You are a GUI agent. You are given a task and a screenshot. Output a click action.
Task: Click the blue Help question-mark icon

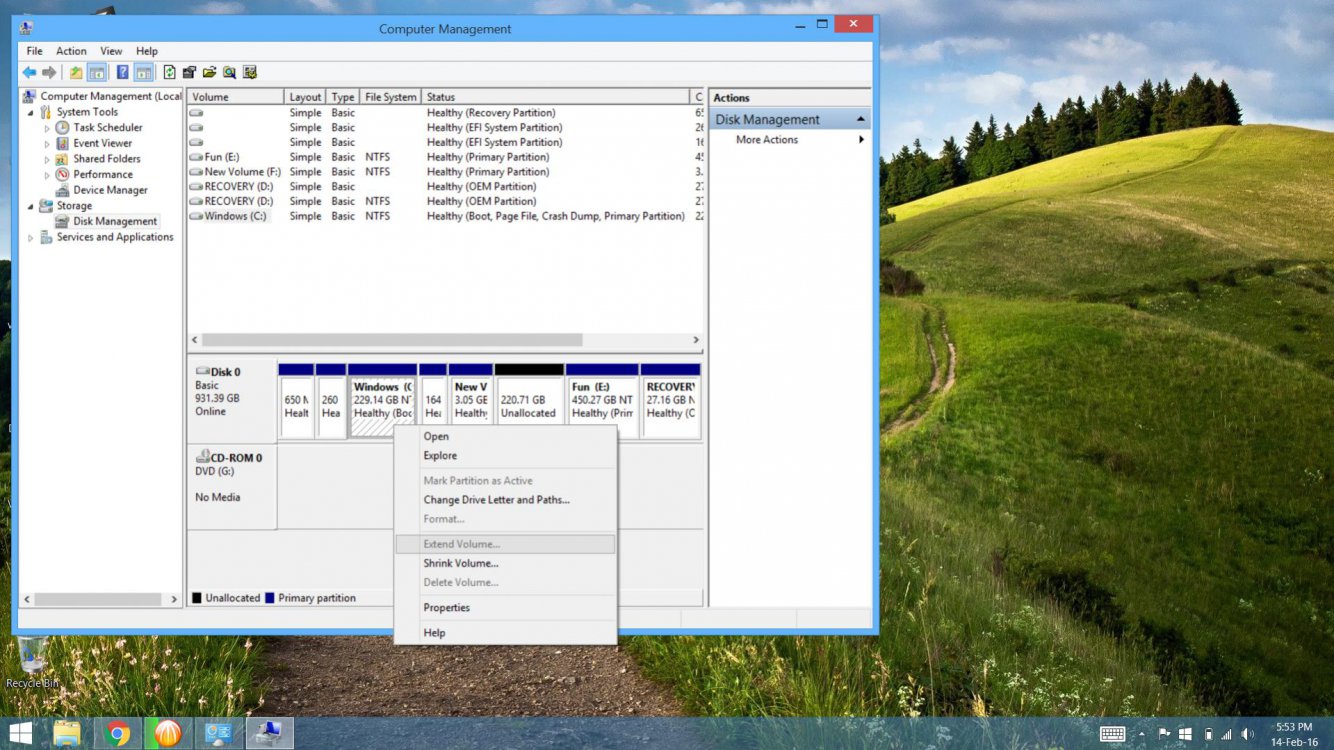click(x=122, y=72)
